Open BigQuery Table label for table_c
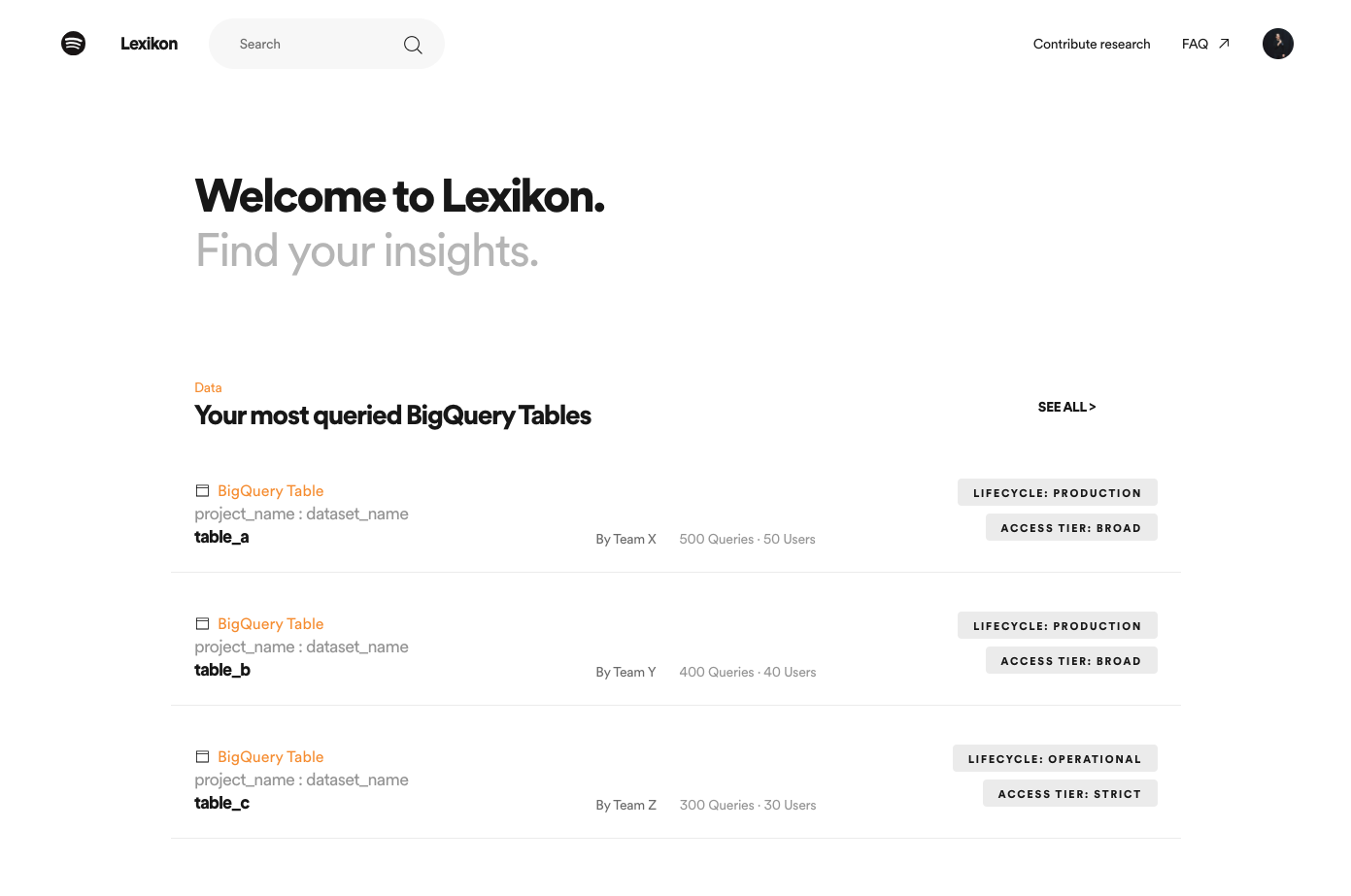Screen dimensions: 1351x896 pyautogui.click(x=270, y=757)
